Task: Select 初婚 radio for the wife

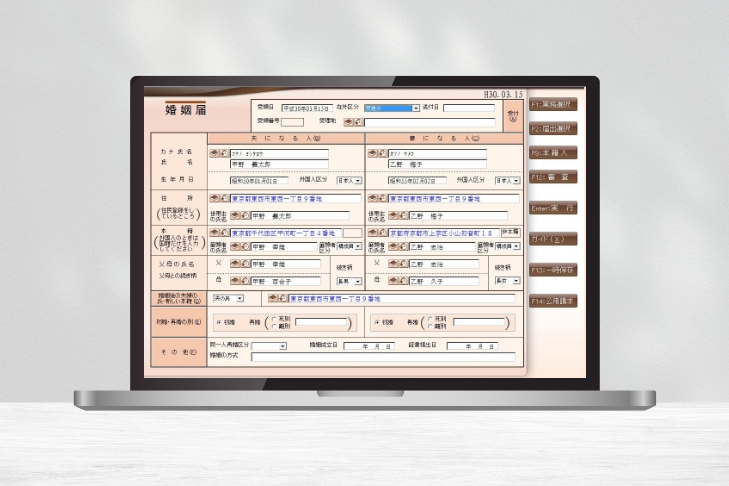Action: point(377,322)
